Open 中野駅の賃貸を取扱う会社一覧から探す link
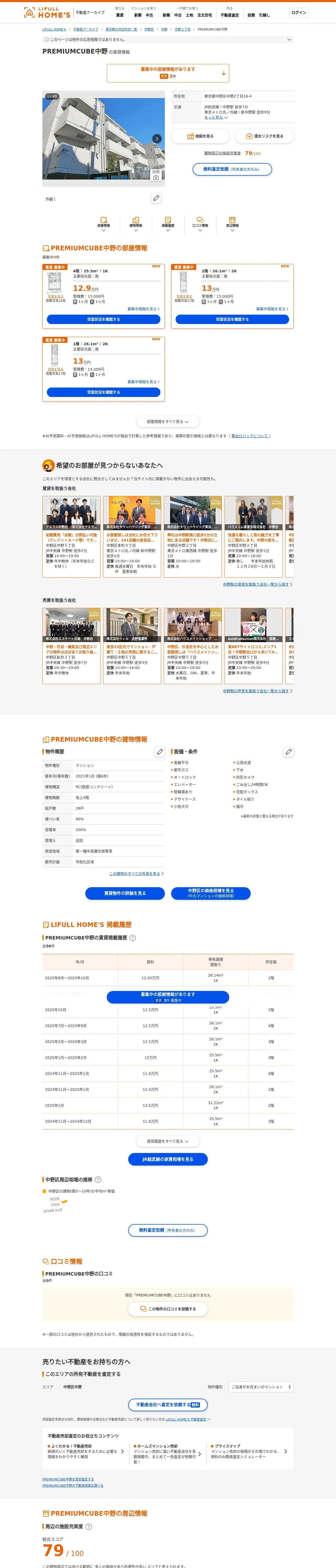336x1568 pixels. (x=256, y=584)
